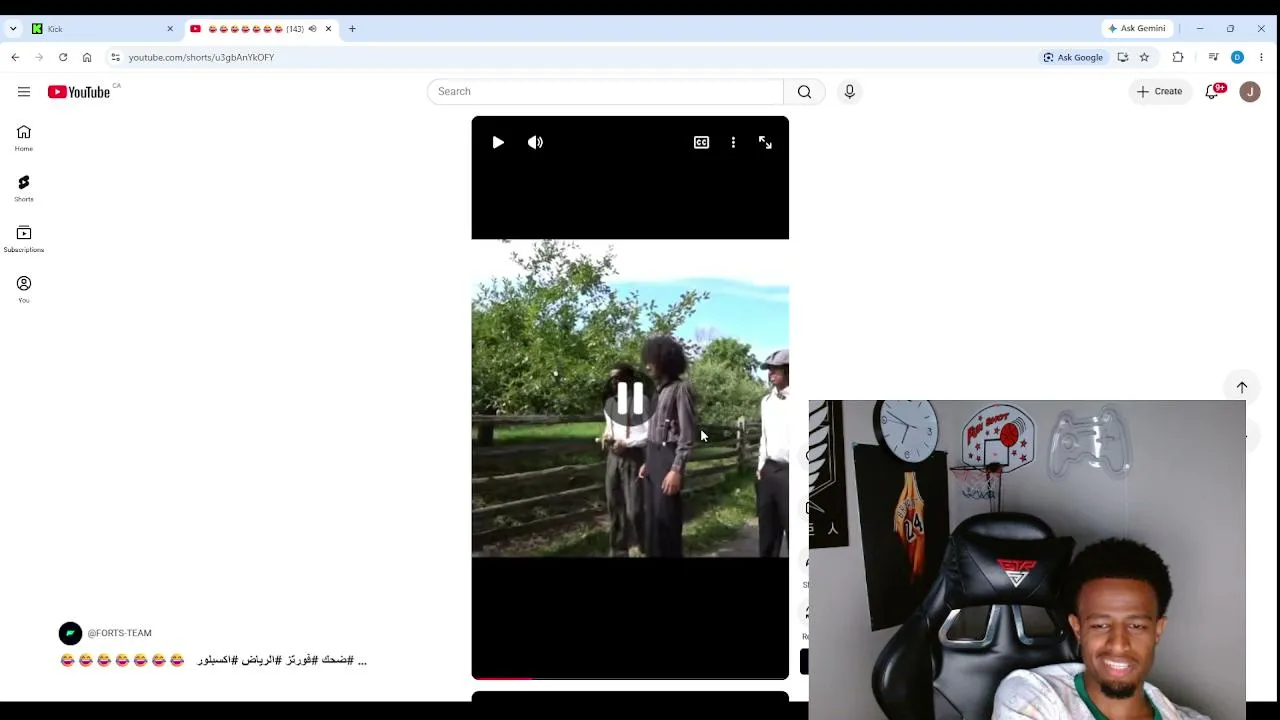Open Home in the YouTube sidebar

(x=24, y=138)
